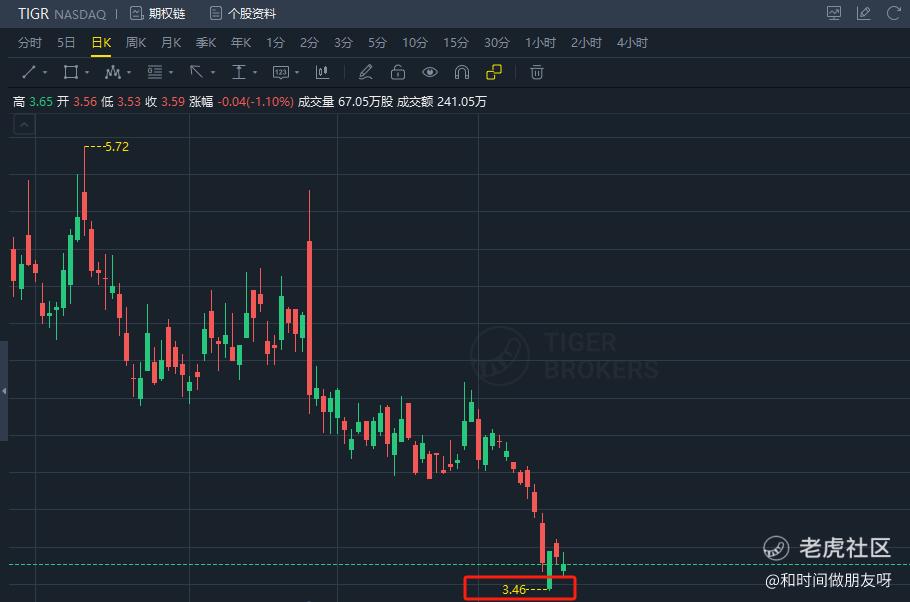Select the line drawing tool

[x=28, y=73]
